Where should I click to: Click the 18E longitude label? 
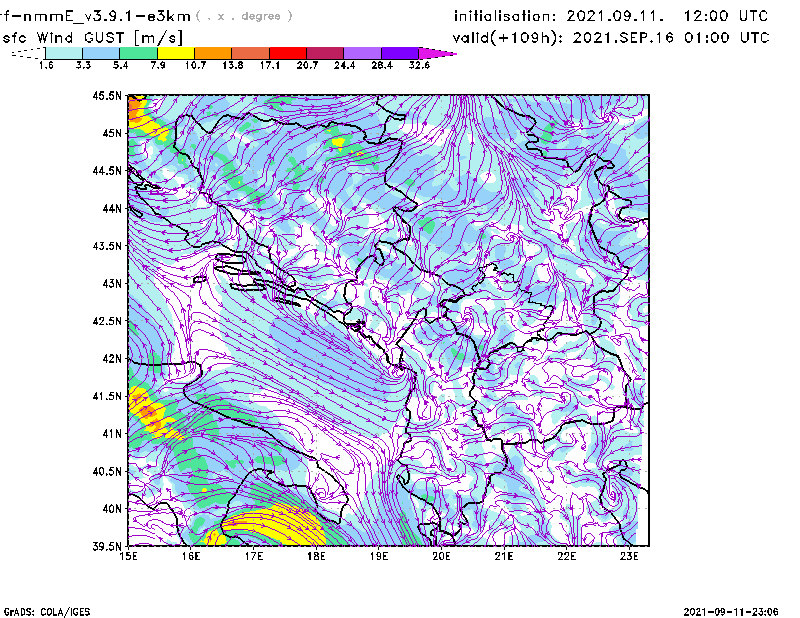click(316, 556)
